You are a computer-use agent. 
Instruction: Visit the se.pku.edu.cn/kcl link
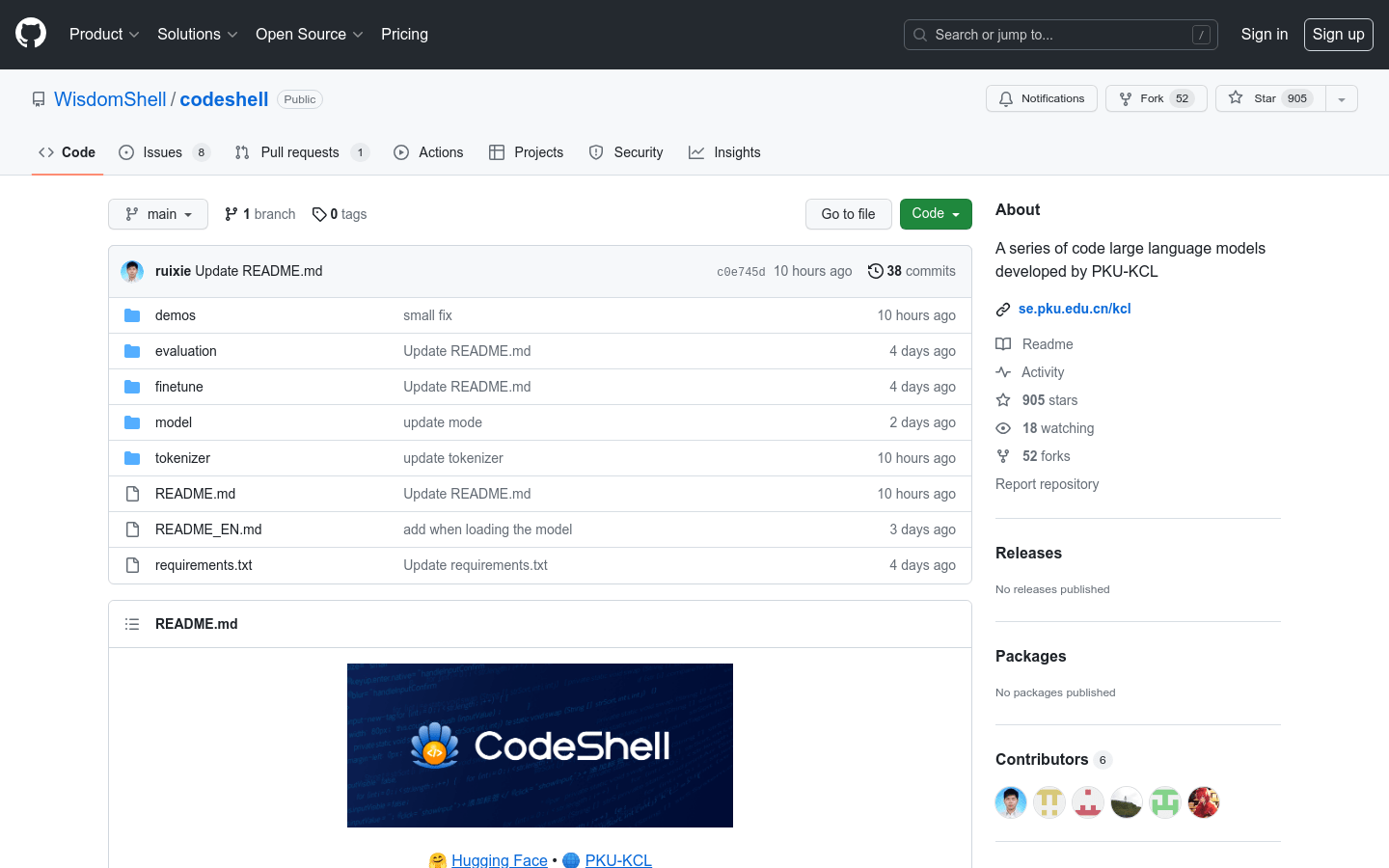click(1075, 309)
